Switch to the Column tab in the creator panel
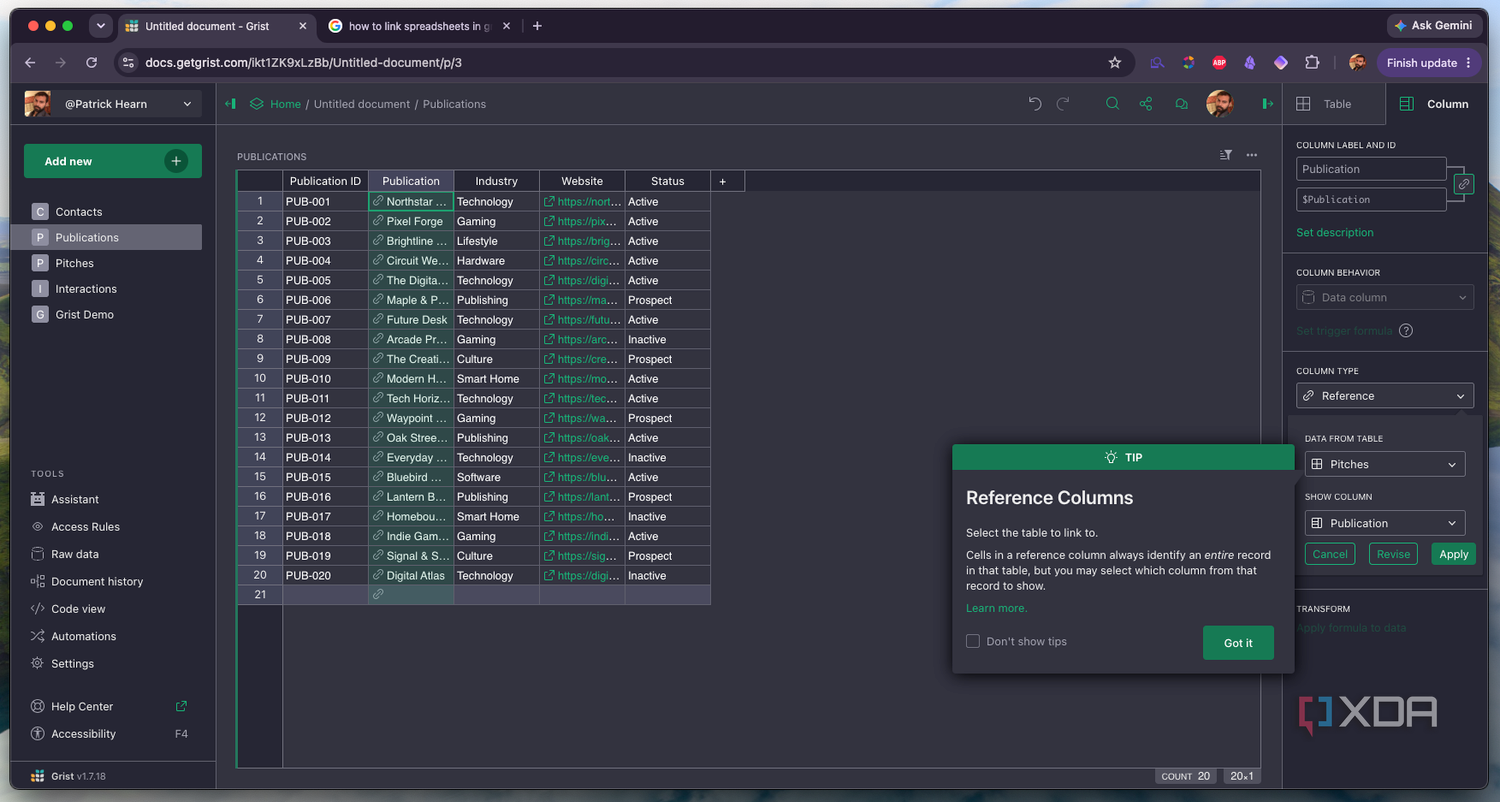 click(1437, 104)
